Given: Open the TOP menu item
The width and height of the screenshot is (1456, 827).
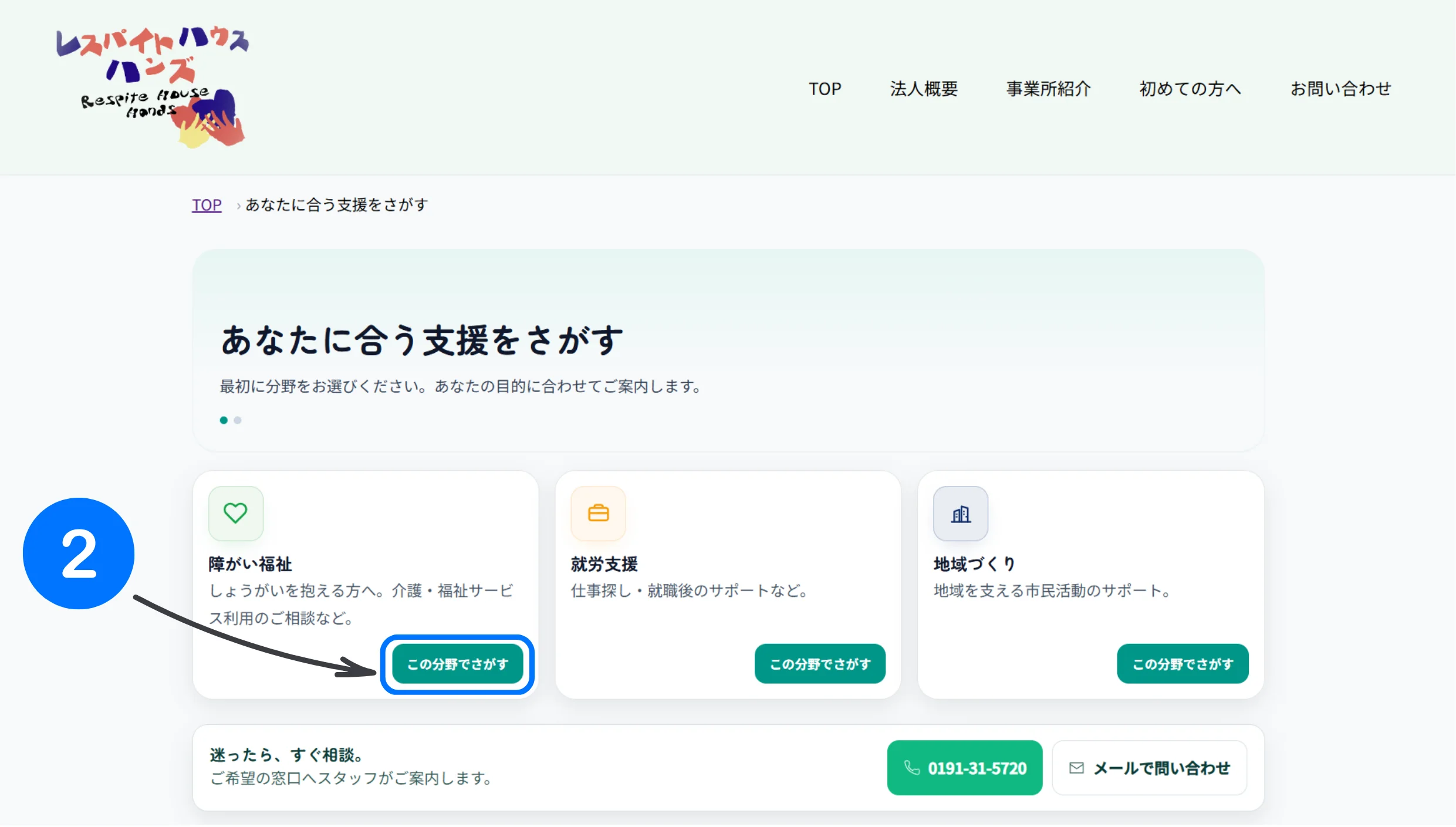Looking at the screenshot, I should tap(825, 89).
